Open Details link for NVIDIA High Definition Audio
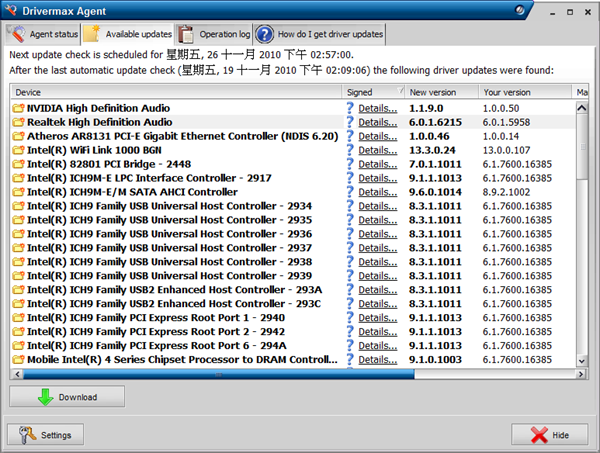The image size is (600, 453). tap(377, 108)
